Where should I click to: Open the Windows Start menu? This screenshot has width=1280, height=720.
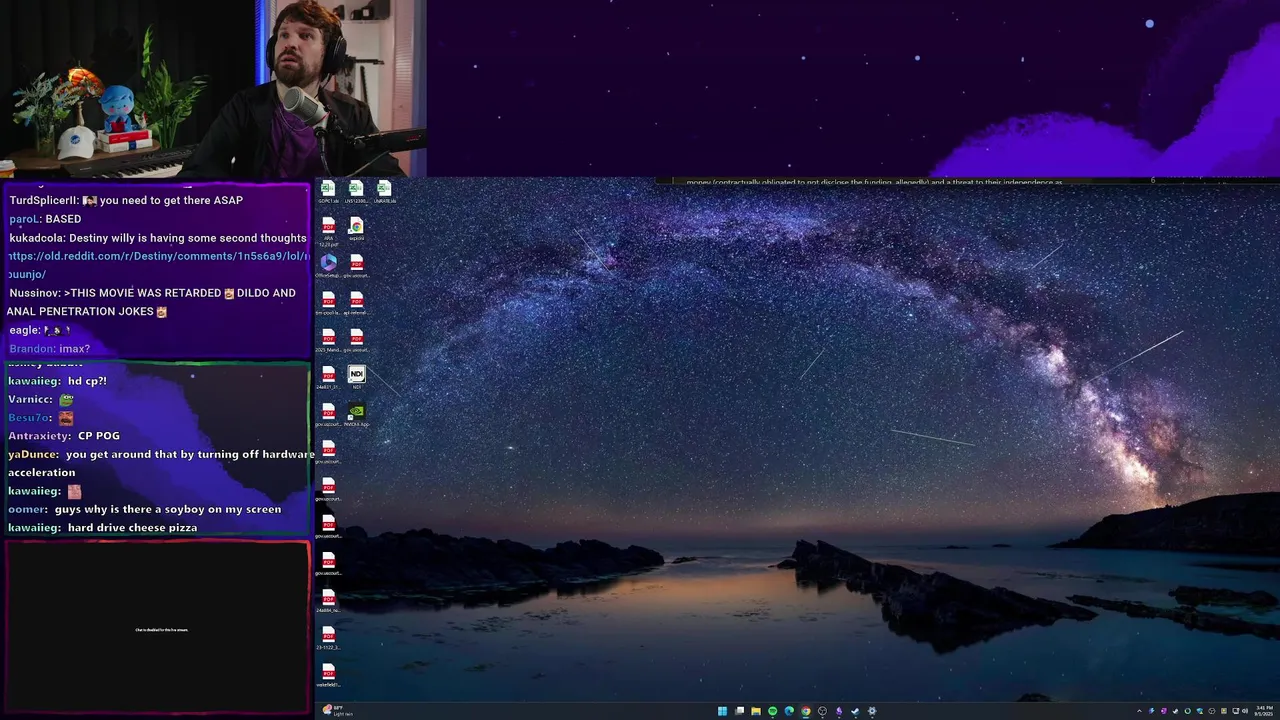click(722, 711)
